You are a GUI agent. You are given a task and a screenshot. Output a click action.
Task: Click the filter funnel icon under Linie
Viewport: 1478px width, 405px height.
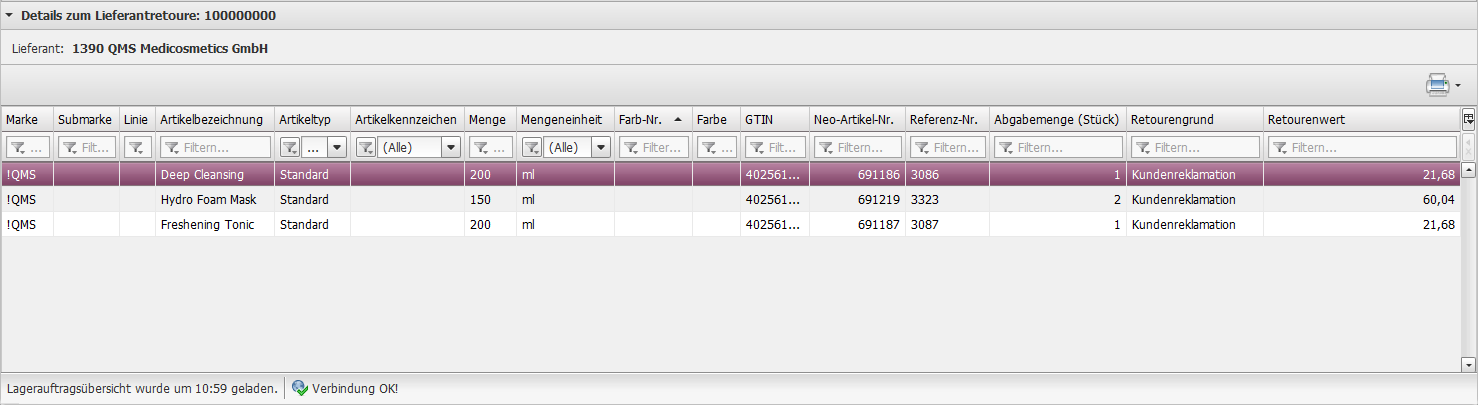pyautogui.click(x=135, y=147)
